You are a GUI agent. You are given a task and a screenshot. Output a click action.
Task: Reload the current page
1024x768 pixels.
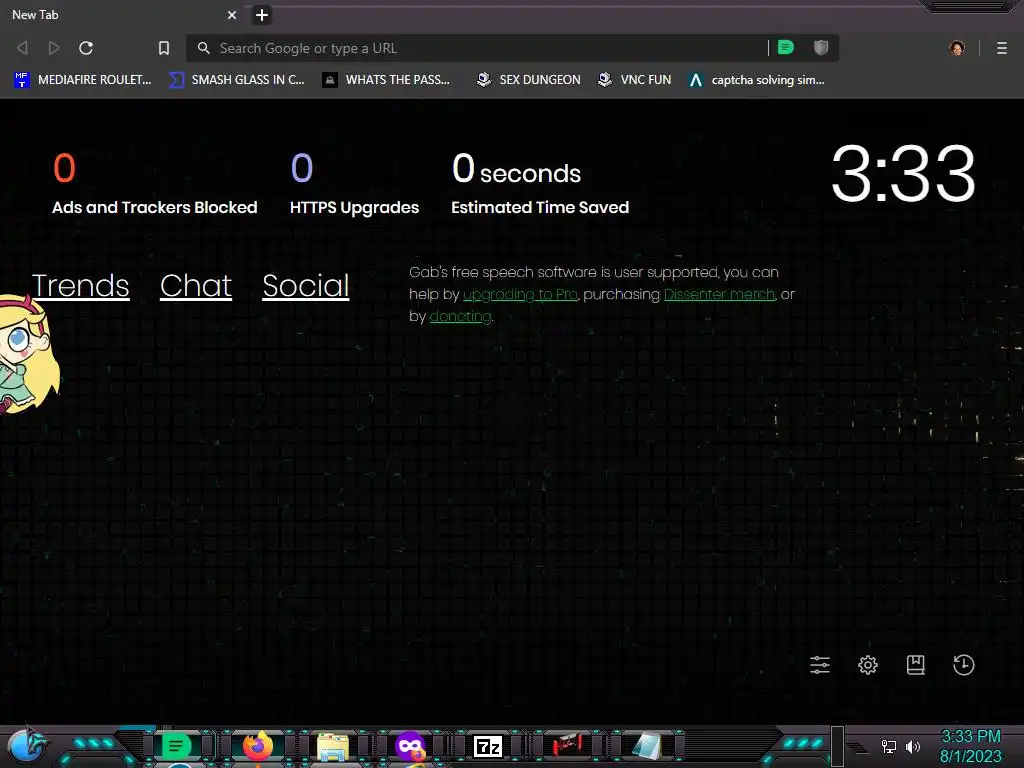pos(86,48)
